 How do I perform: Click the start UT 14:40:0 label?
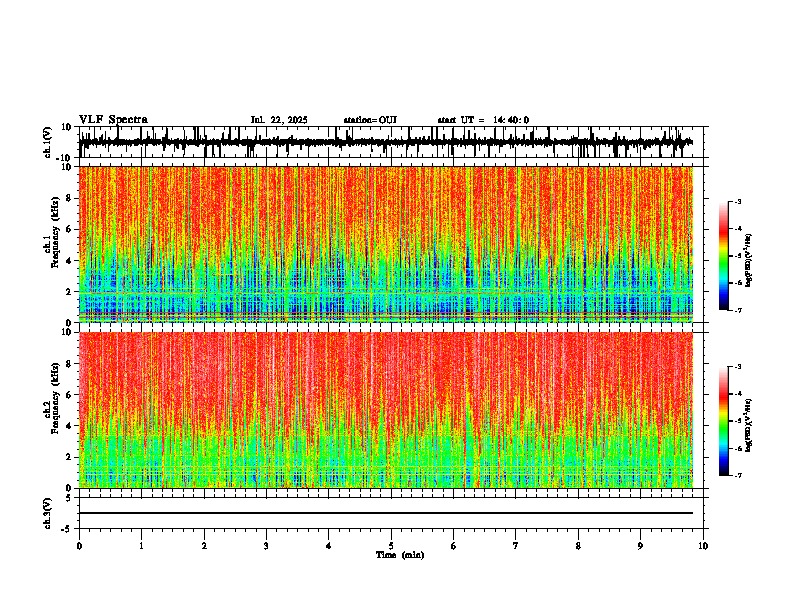pyautogui.click(x=483, y=120)
